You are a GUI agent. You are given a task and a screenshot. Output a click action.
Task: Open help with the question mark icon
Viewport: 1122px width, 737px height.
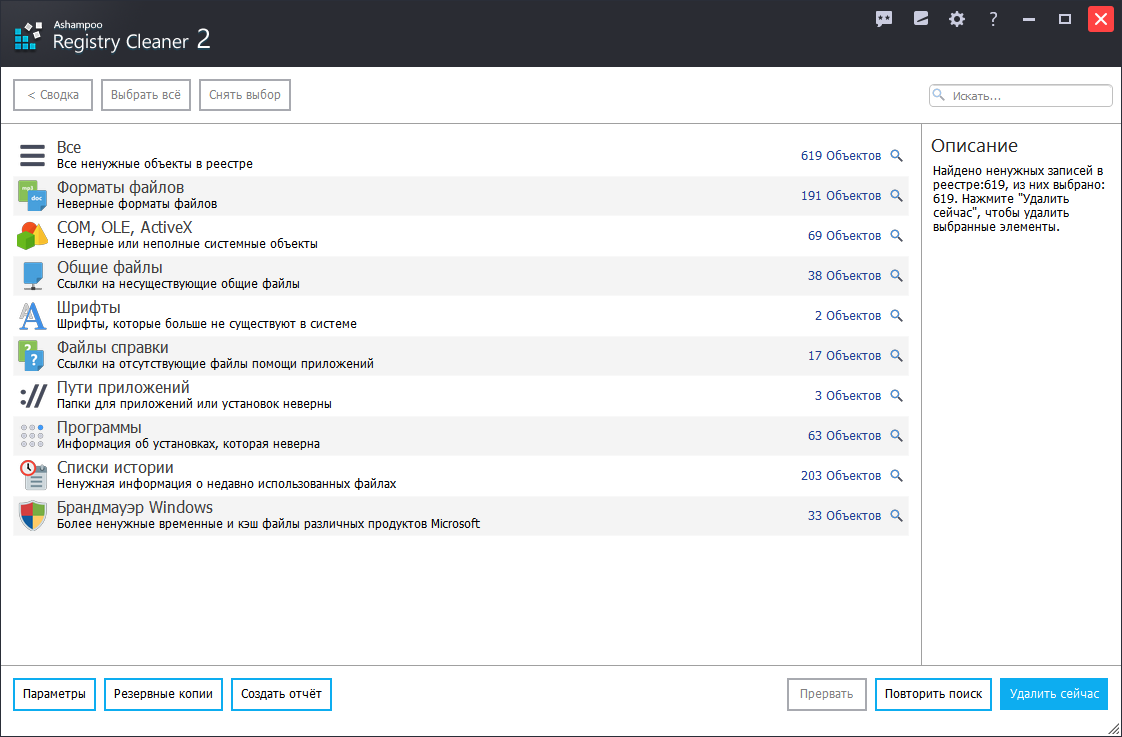click(x=993, y=19)
